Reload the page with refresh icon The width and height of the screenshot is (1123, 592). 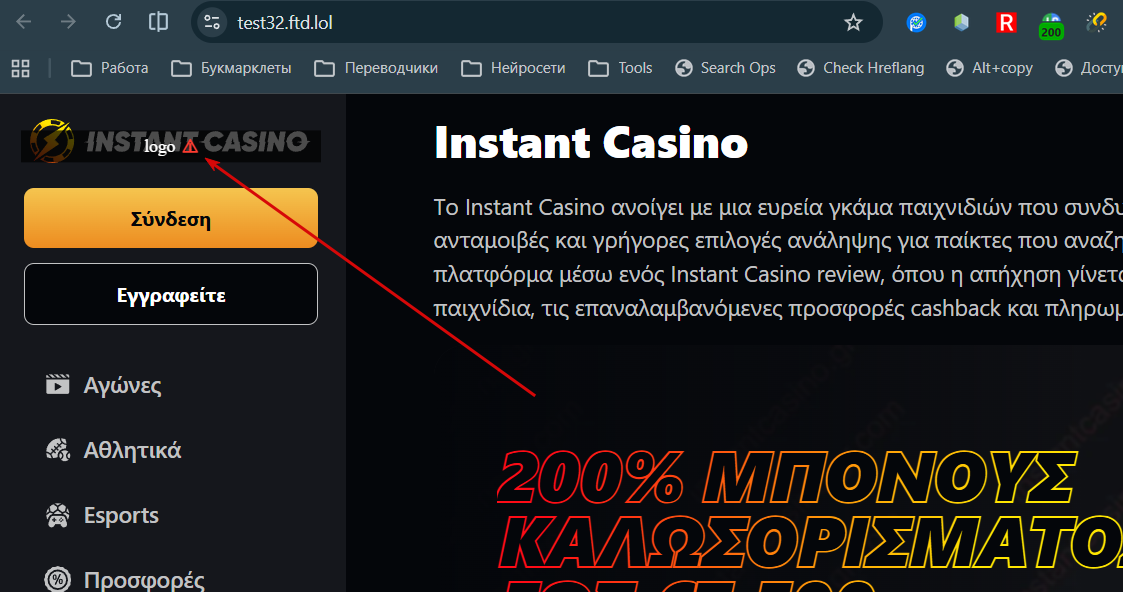click(x=113, y=22)
